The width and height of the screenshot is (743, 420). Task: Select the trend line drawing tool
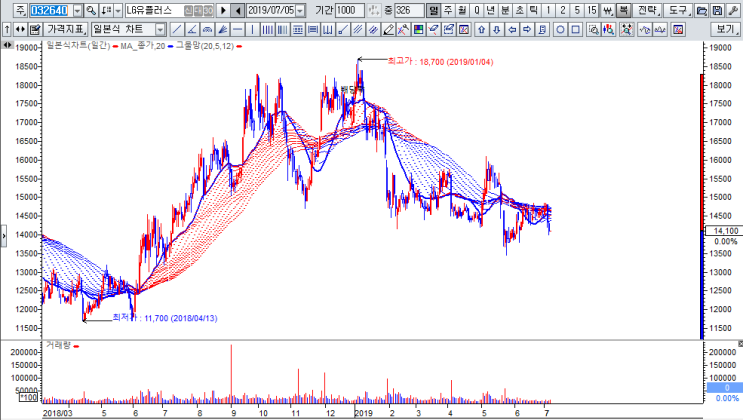pyautogui.click(x=176, y=30)
